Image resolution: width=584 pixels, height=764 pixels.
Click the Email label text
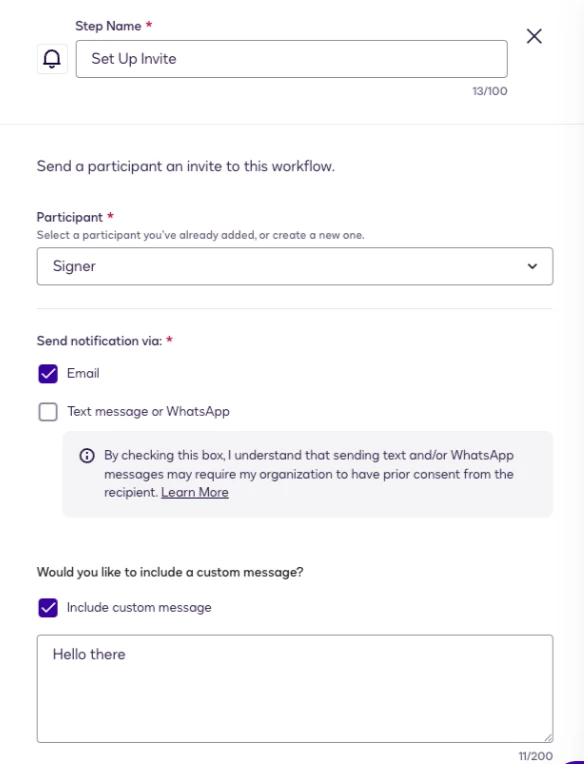(83, 373)
